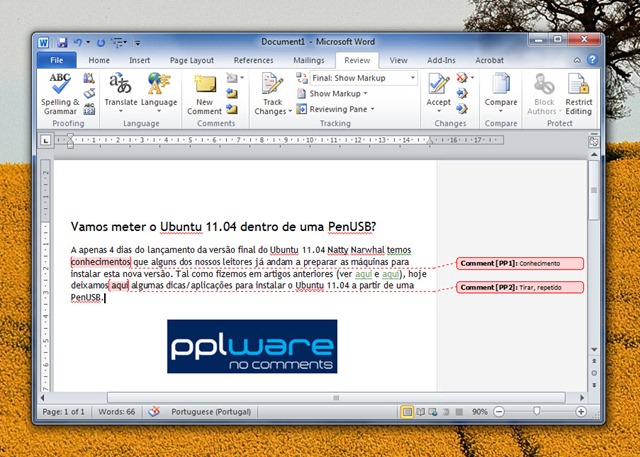
Task: Click the Portuguese (Portugal) language indicator
Action: (211, 412)
